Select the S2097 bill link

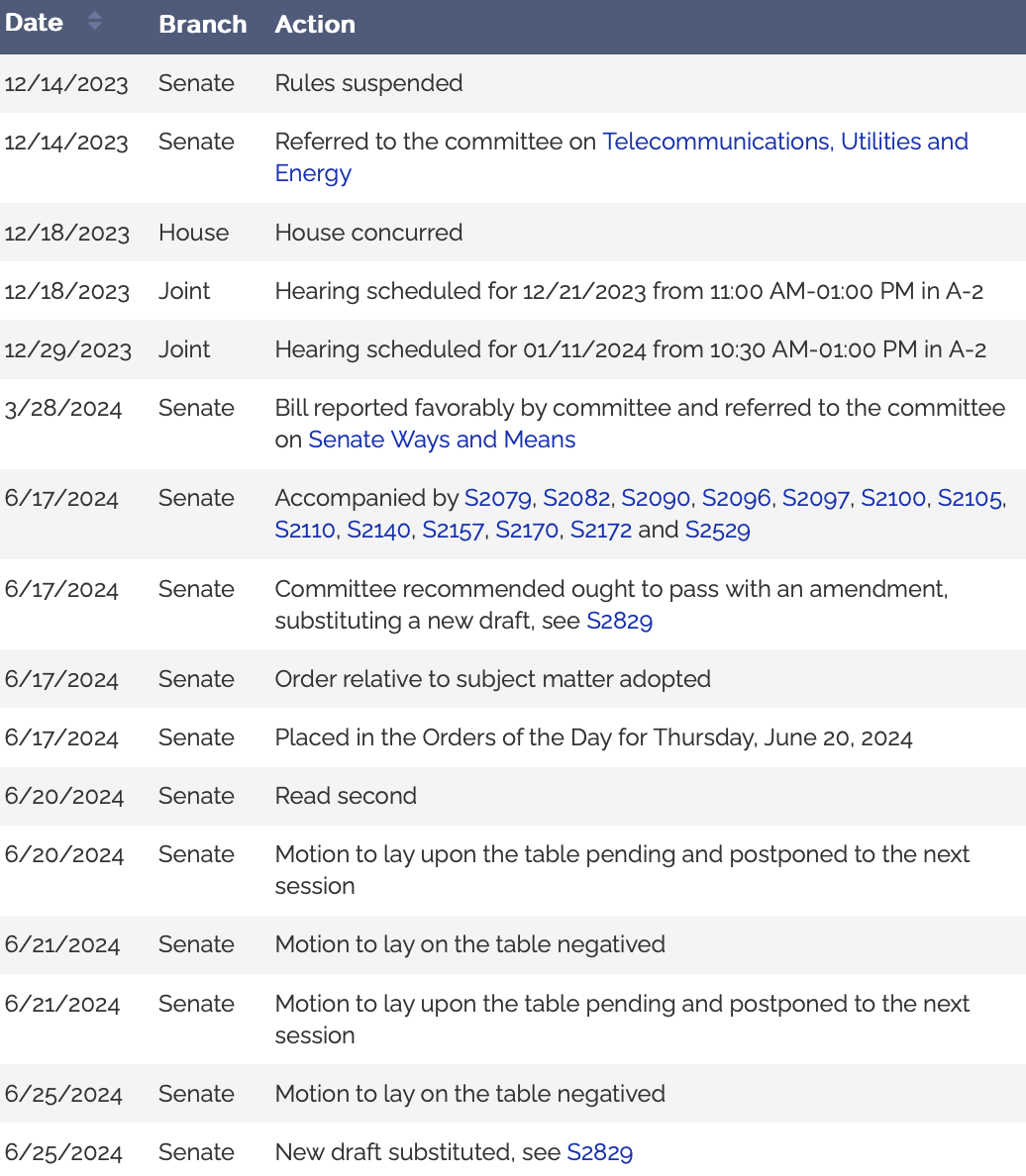[815, 498]
